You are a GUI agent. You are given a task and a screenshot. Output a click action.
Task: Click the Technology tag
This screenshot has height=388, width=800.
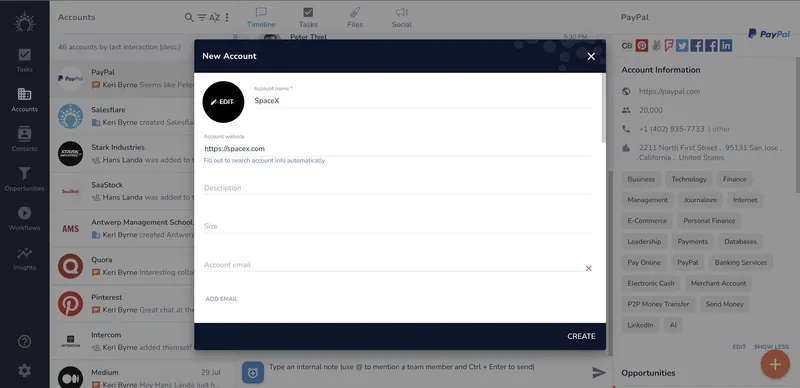click(x=689, y=179)
